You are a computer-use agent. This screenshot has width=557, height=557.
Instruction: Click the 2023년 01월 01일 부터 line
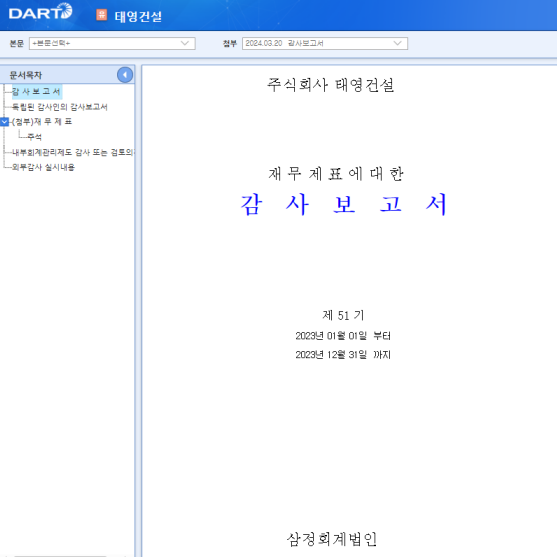(343, 336)
